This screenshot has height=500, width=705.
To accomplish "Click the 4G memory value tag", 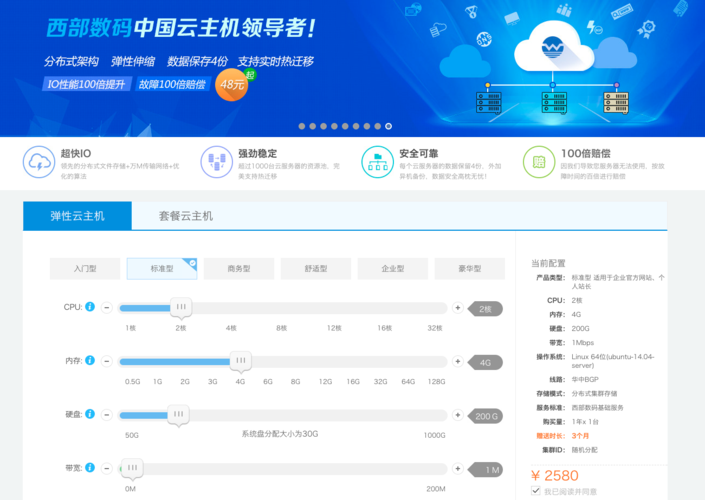I will (485, 362).
